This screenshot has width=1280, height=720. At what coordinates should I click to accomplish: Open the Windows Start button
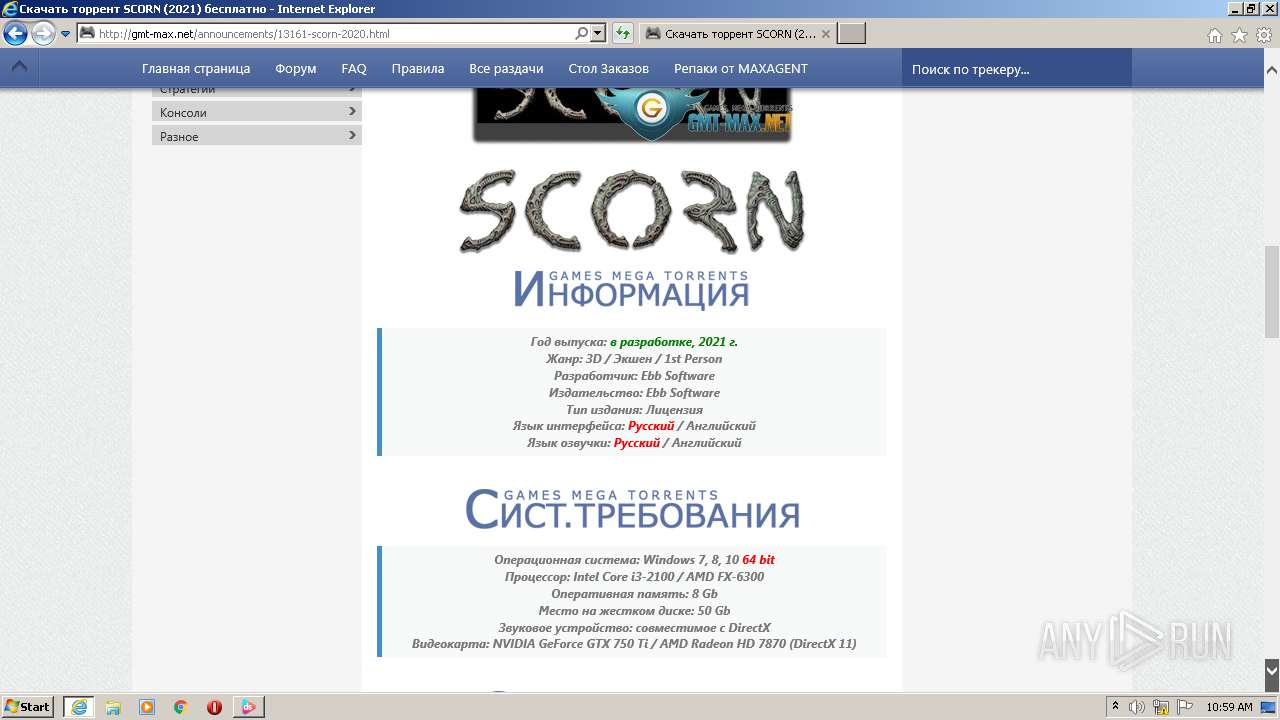pos(28,706)
